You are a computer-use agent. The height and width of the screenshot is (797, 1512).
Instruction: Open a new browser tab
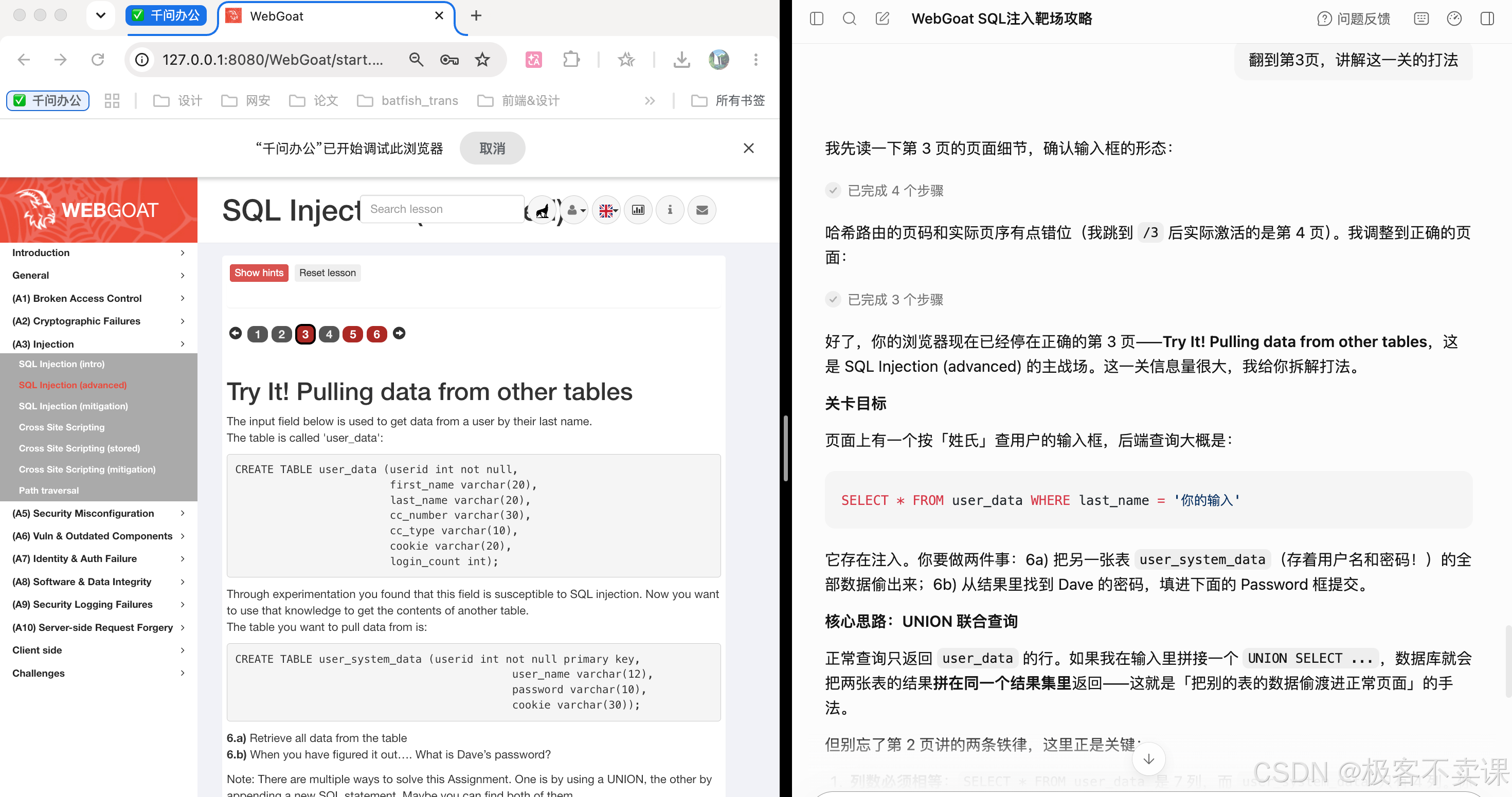(x=476, y=16)
